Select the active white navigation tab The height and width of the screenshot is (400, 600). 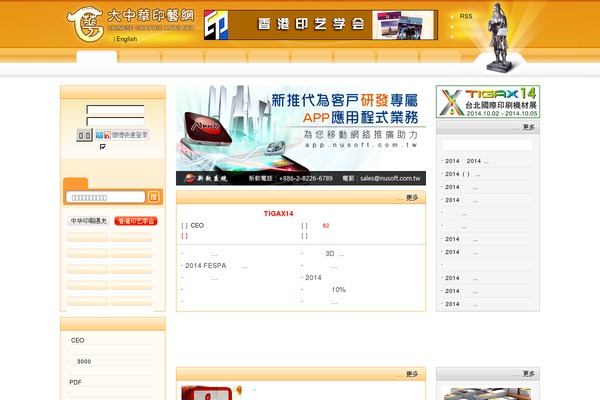[96, 57]
